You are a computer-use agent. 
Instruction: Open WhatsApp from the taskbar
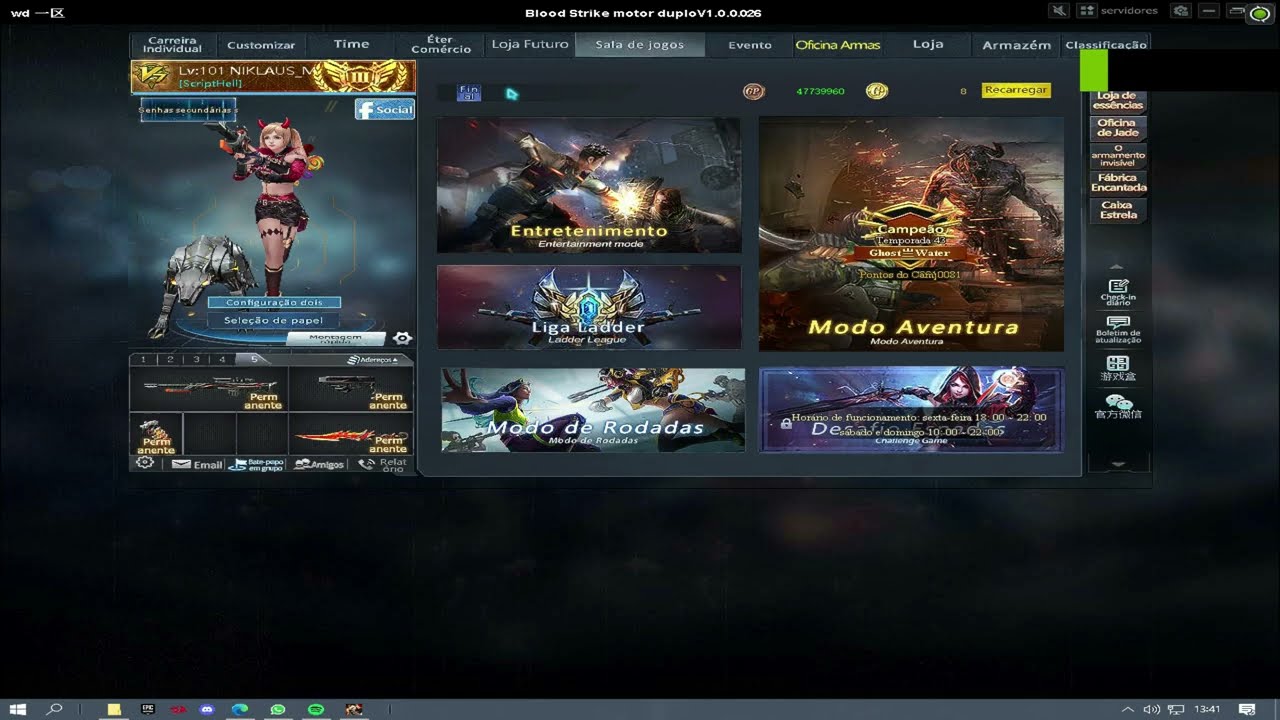tap(278, 709)
